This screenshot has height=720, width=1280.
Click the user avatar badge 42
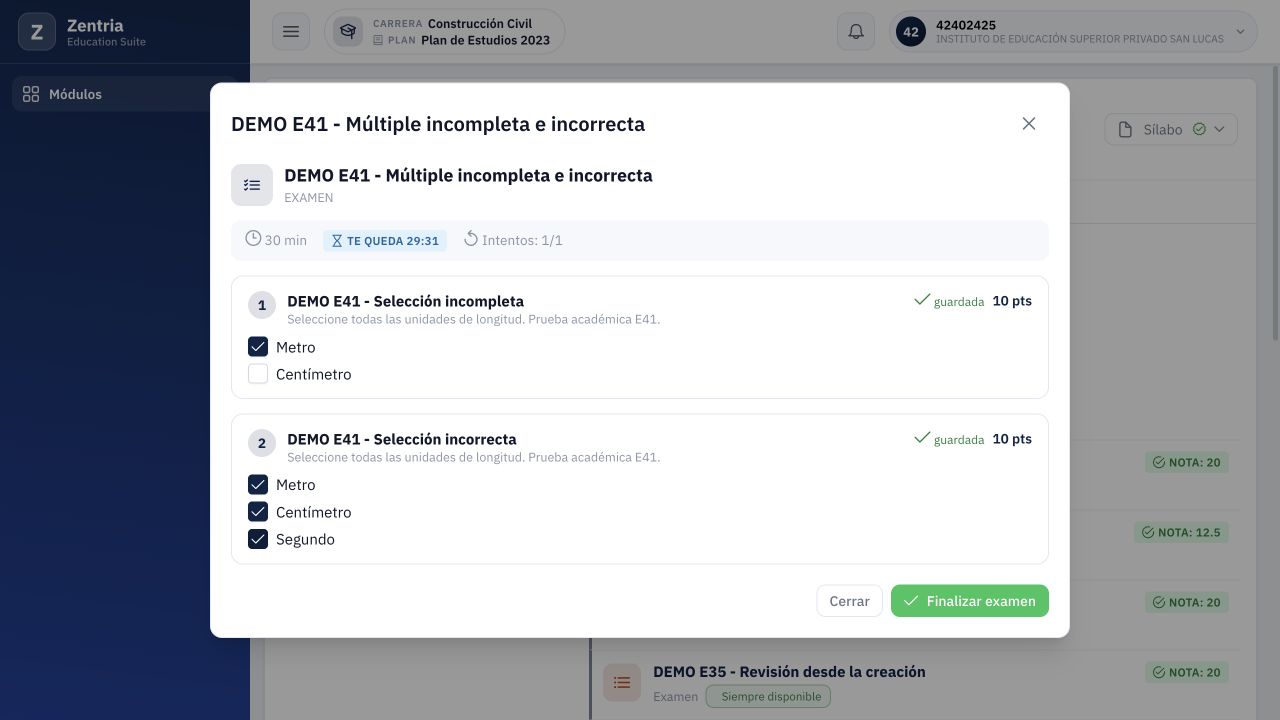point(911,32)
